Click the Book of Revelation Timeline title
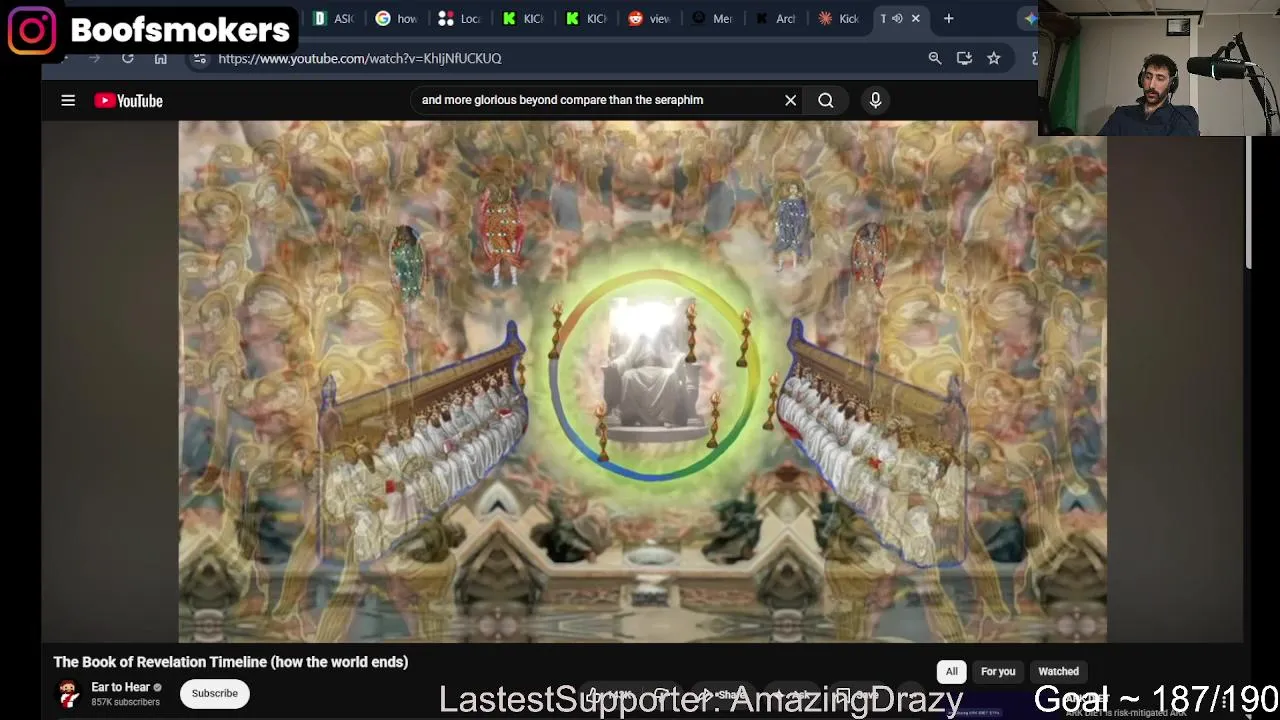This screenshot has height=720, width=1280. click(231, 662)
